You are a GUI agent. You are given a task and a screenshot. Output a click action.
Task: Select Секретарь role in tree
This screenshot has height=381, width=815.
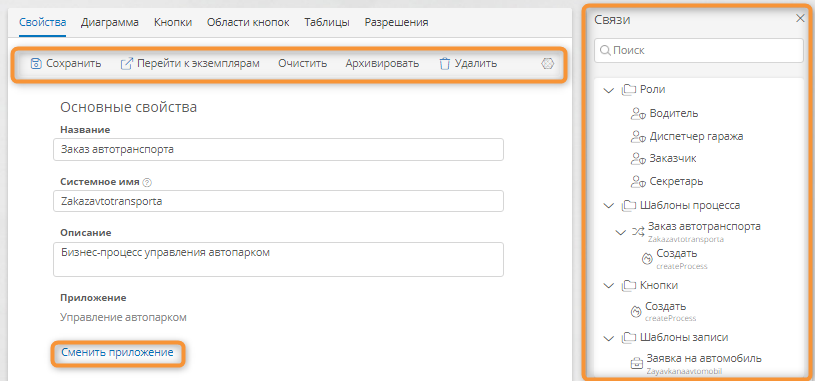point(676,181)
